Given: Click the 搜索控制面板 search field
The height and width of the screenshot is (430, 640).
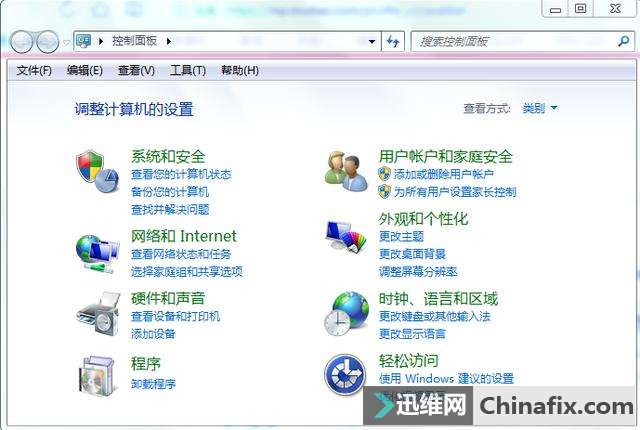Looking at the screenshot, I should coord(514,41).
